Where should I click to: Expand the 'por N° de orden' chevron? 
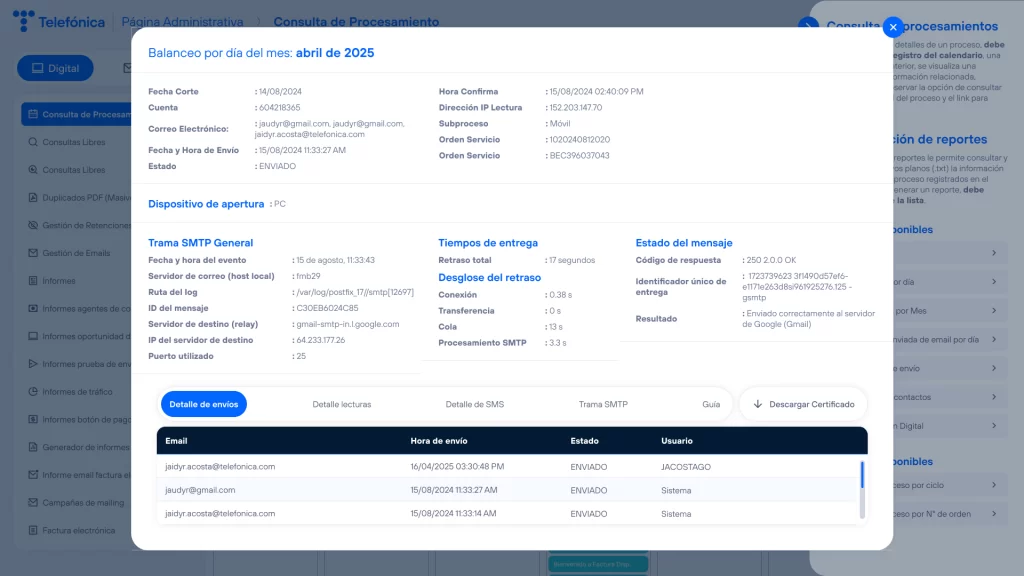point(994,514)
